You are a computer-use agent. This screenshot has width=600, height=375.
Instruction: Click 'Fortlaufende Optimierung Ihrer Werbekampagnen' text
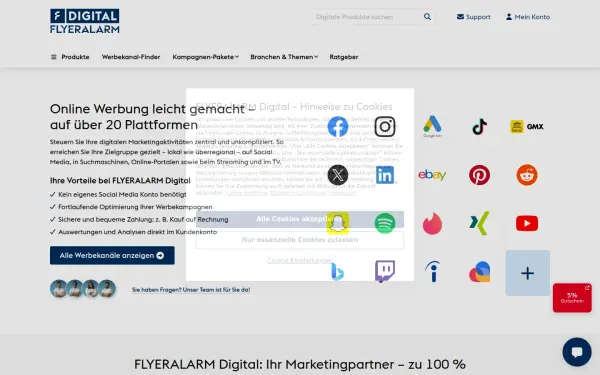[135, 207]
